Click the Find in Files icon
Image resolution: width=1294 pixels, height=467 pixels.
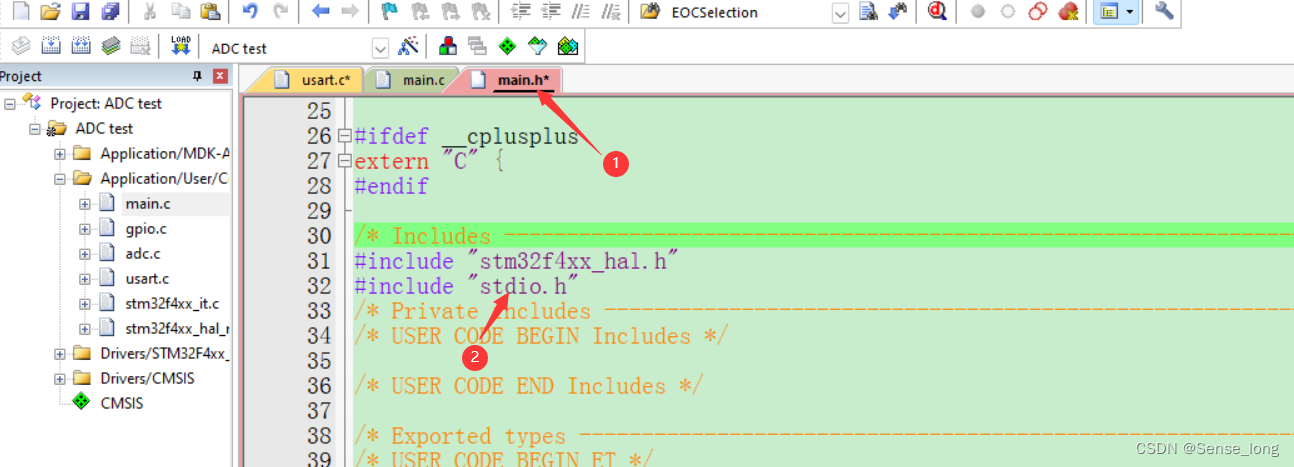coord(651,12)
